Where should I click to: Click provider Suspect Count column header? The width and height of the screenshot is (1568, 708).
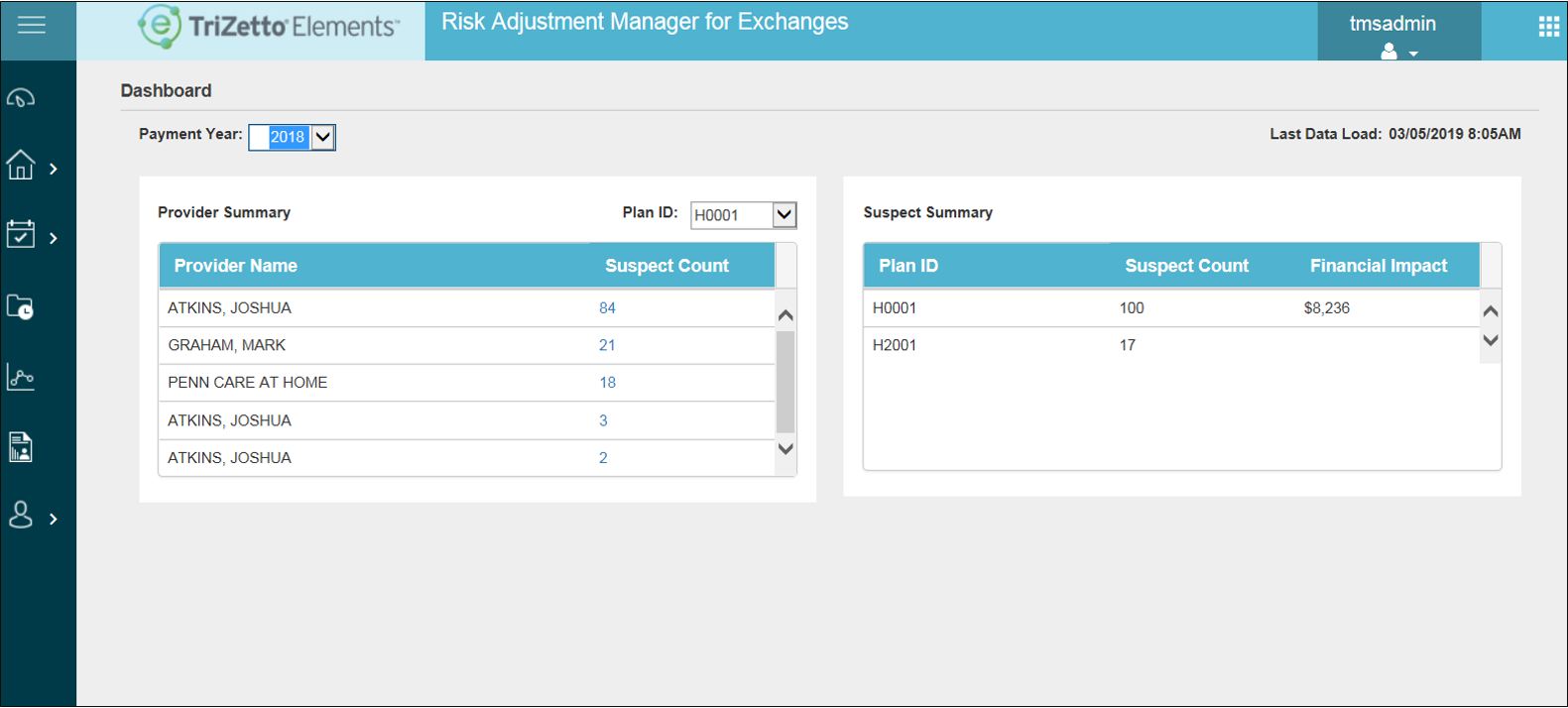(666, 266)
